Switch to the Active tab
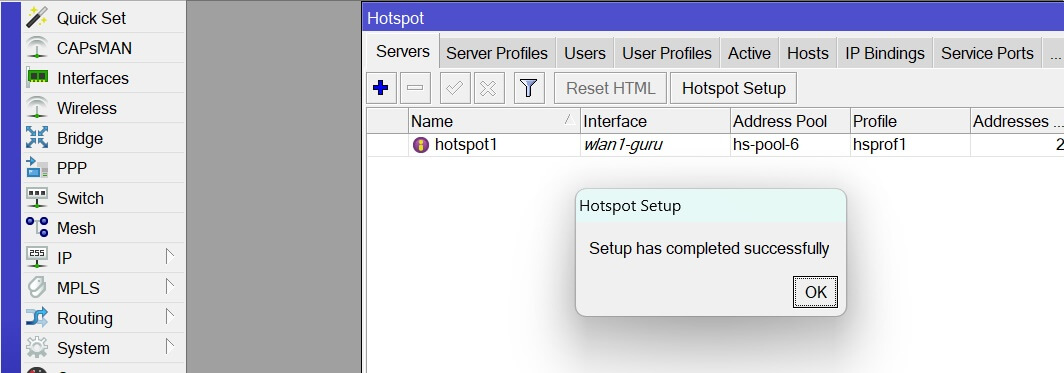The image size is (1064, 373). 749,53
